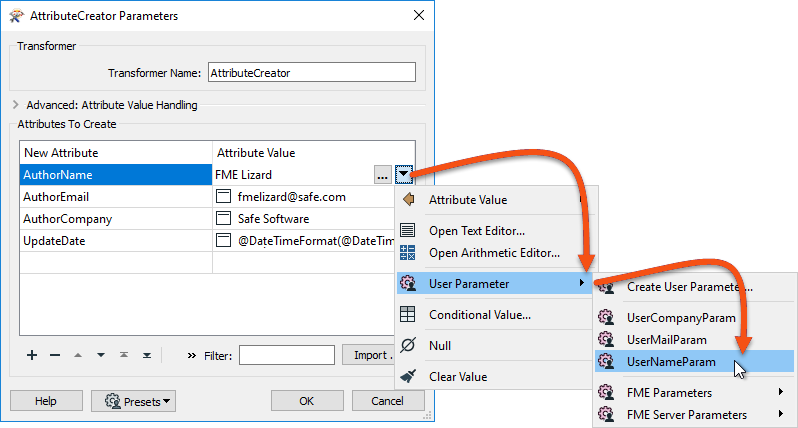Click the type box beside fmelizard@safe.com

click(223, 196)
